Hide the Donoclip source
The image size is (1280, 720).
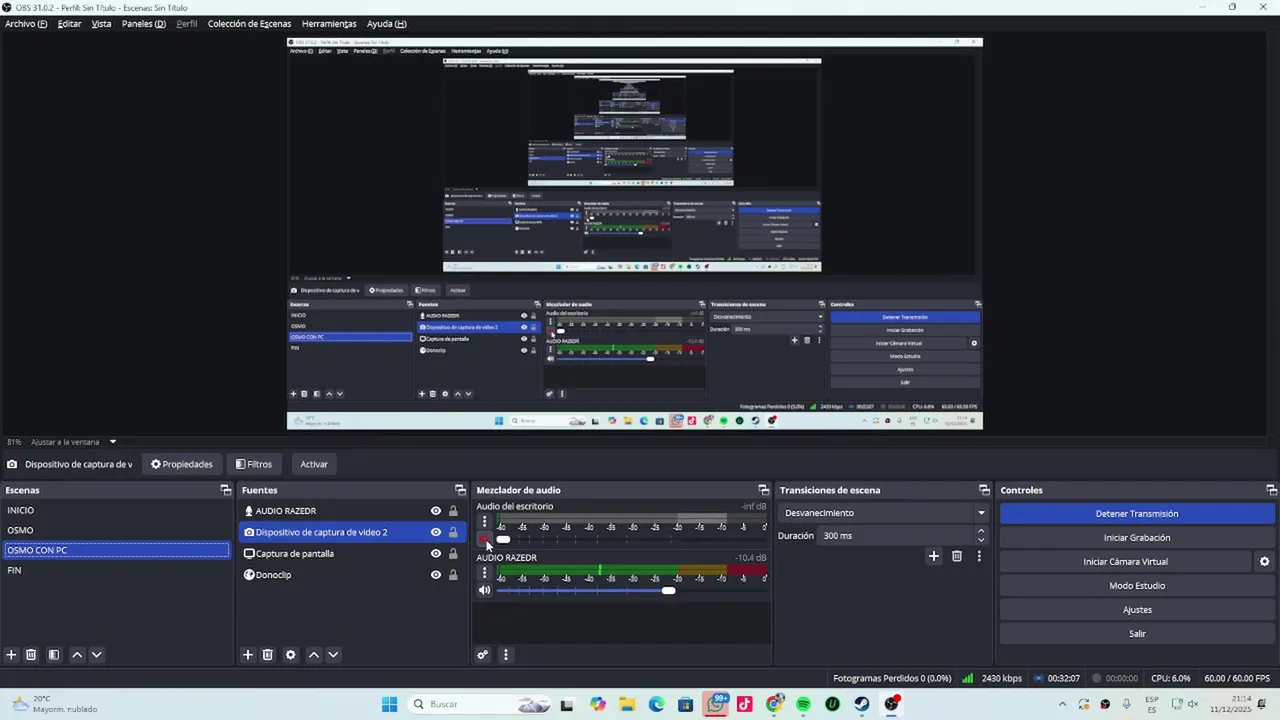436,575
